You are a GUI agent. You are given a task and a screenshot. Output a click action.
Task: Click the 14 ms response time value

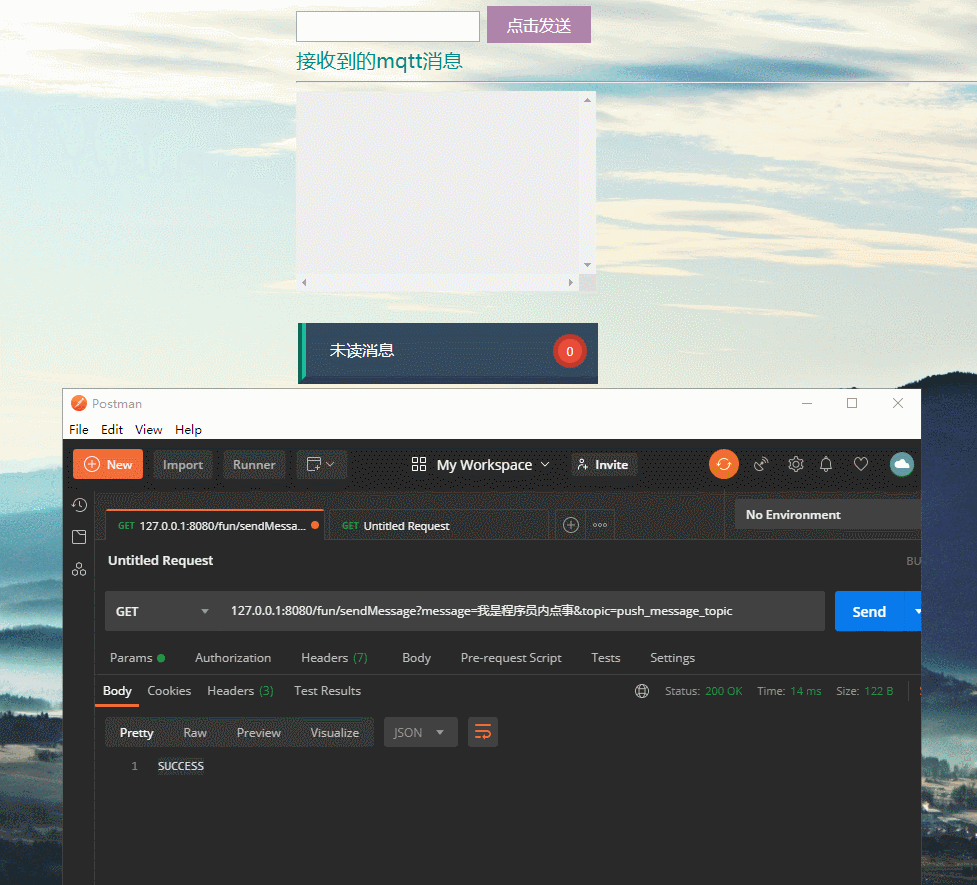(806, 691)
